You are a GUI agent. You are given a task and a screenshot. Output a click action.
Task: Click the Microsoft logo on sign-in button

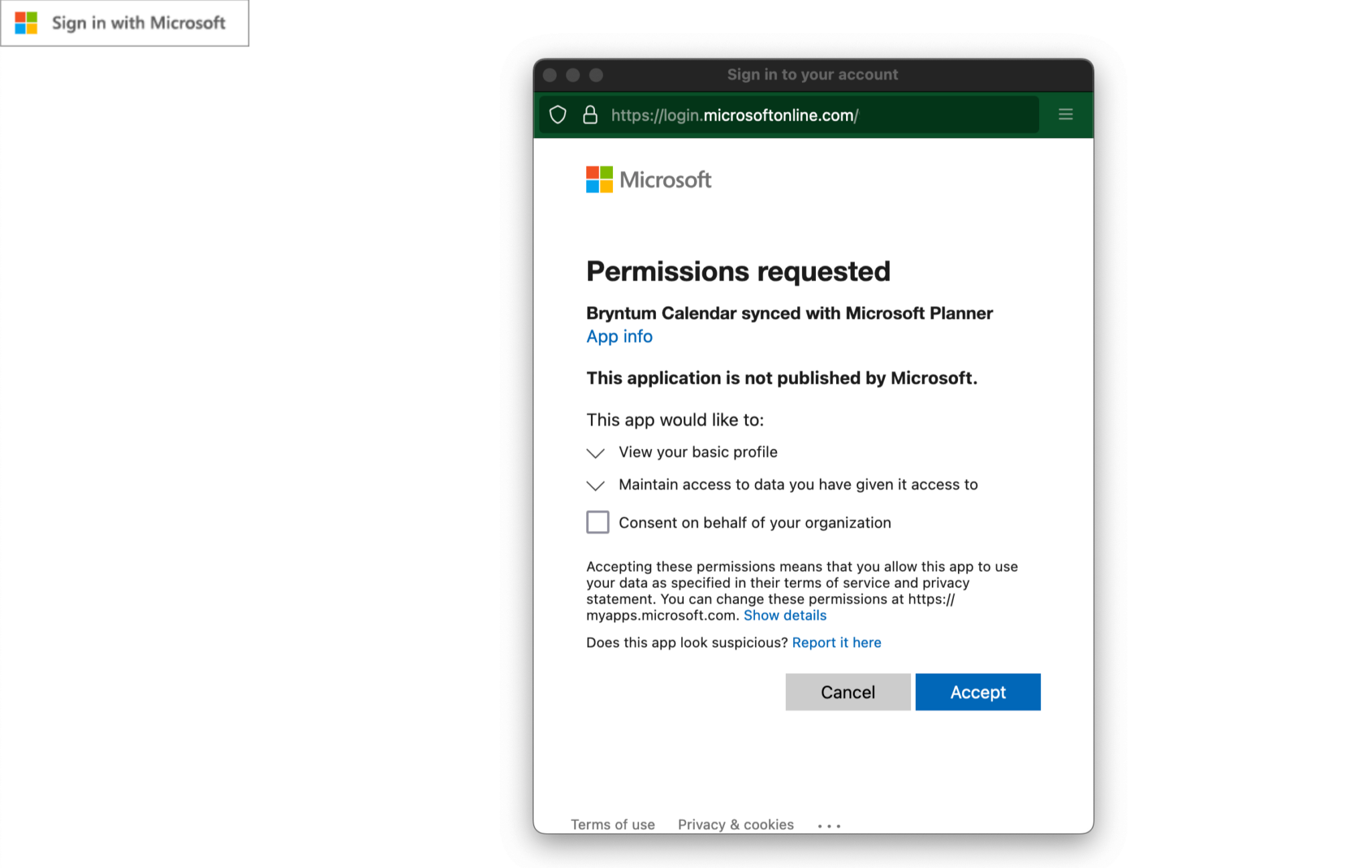click(26, 23)
